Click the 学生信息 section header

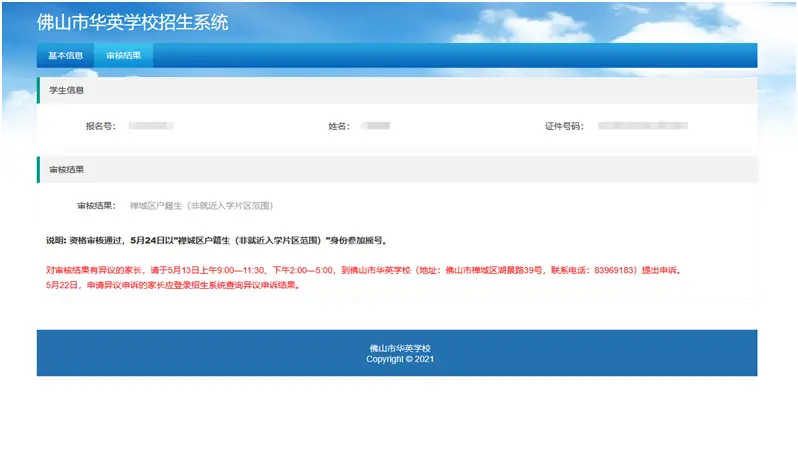[x=67, y=90]
